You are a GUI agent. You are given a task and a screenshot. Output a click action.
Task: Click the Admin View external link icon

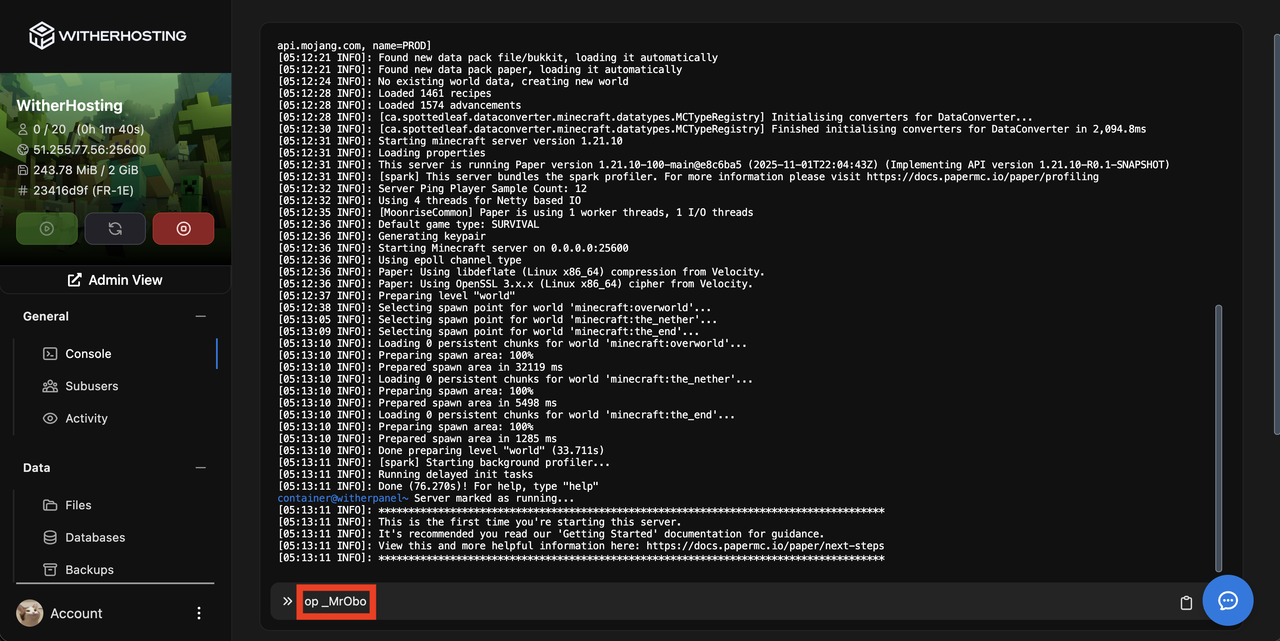74,280
